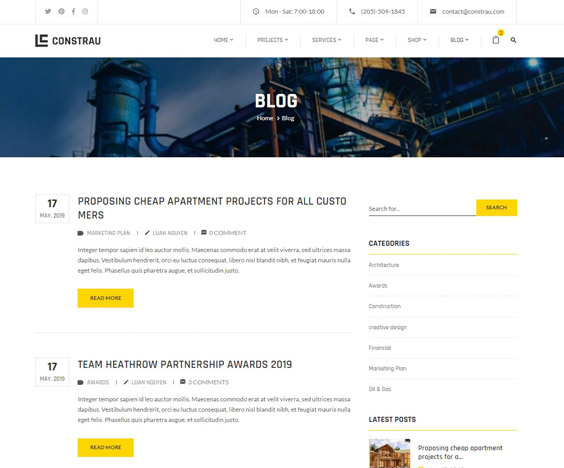The image size is (564, 468).
Task: Open the Instagram social link icon
Action: (85, 11)
